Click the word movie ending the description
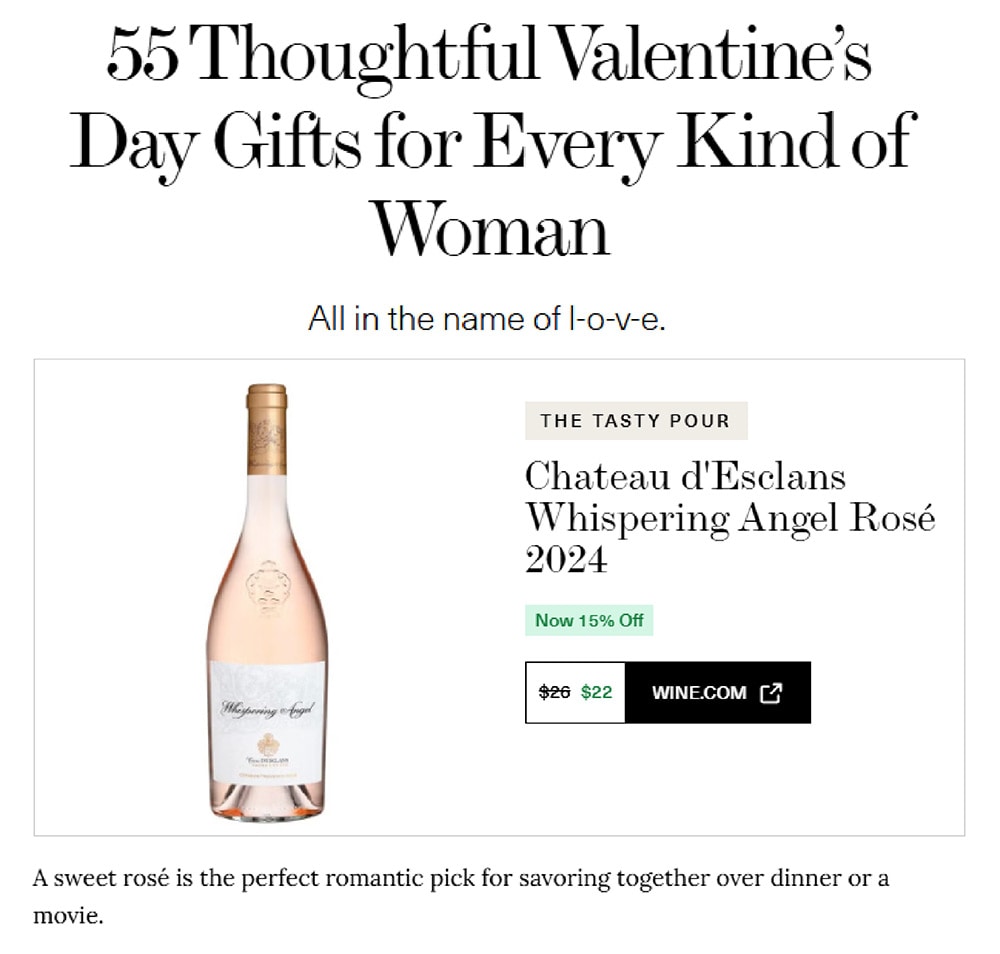The width and height of the screenshot is (1000, 954). tap(66, 916)
